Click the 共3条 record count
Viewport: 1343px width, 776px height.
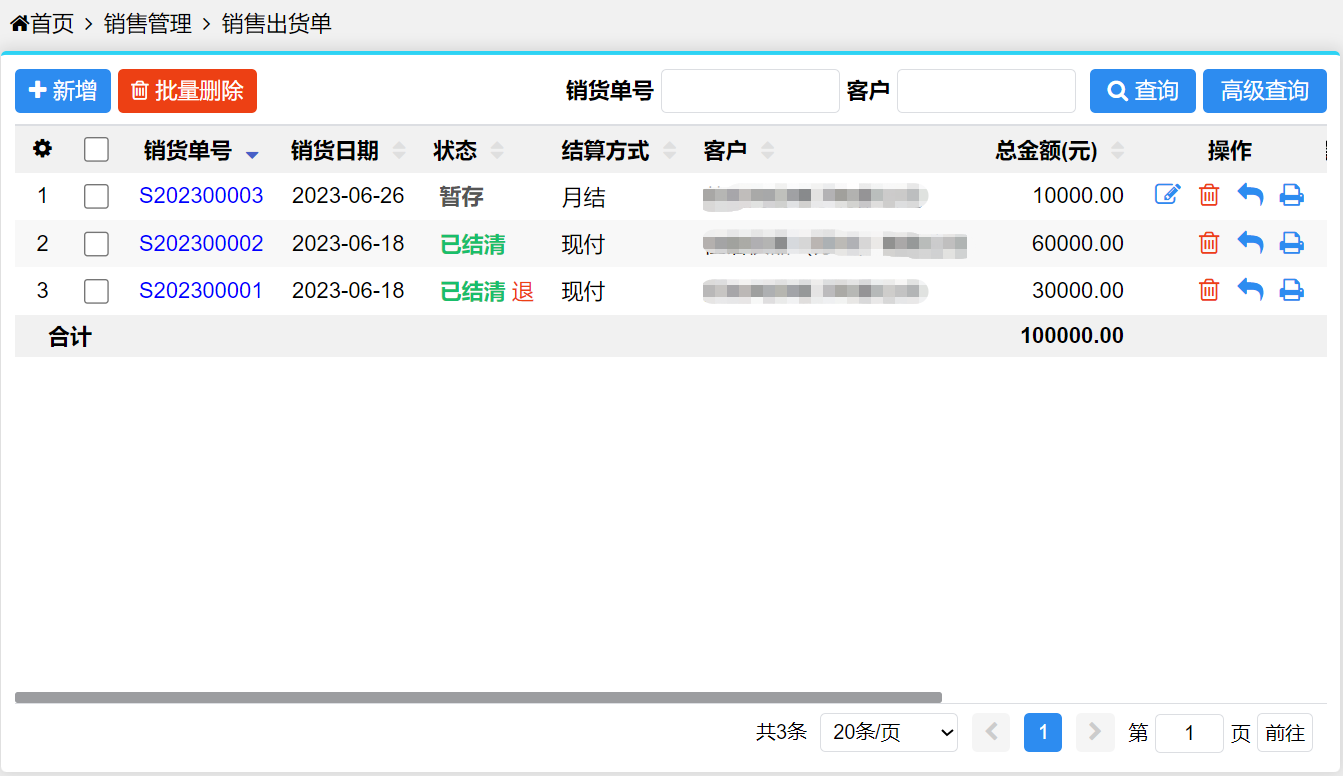(781, 733)
